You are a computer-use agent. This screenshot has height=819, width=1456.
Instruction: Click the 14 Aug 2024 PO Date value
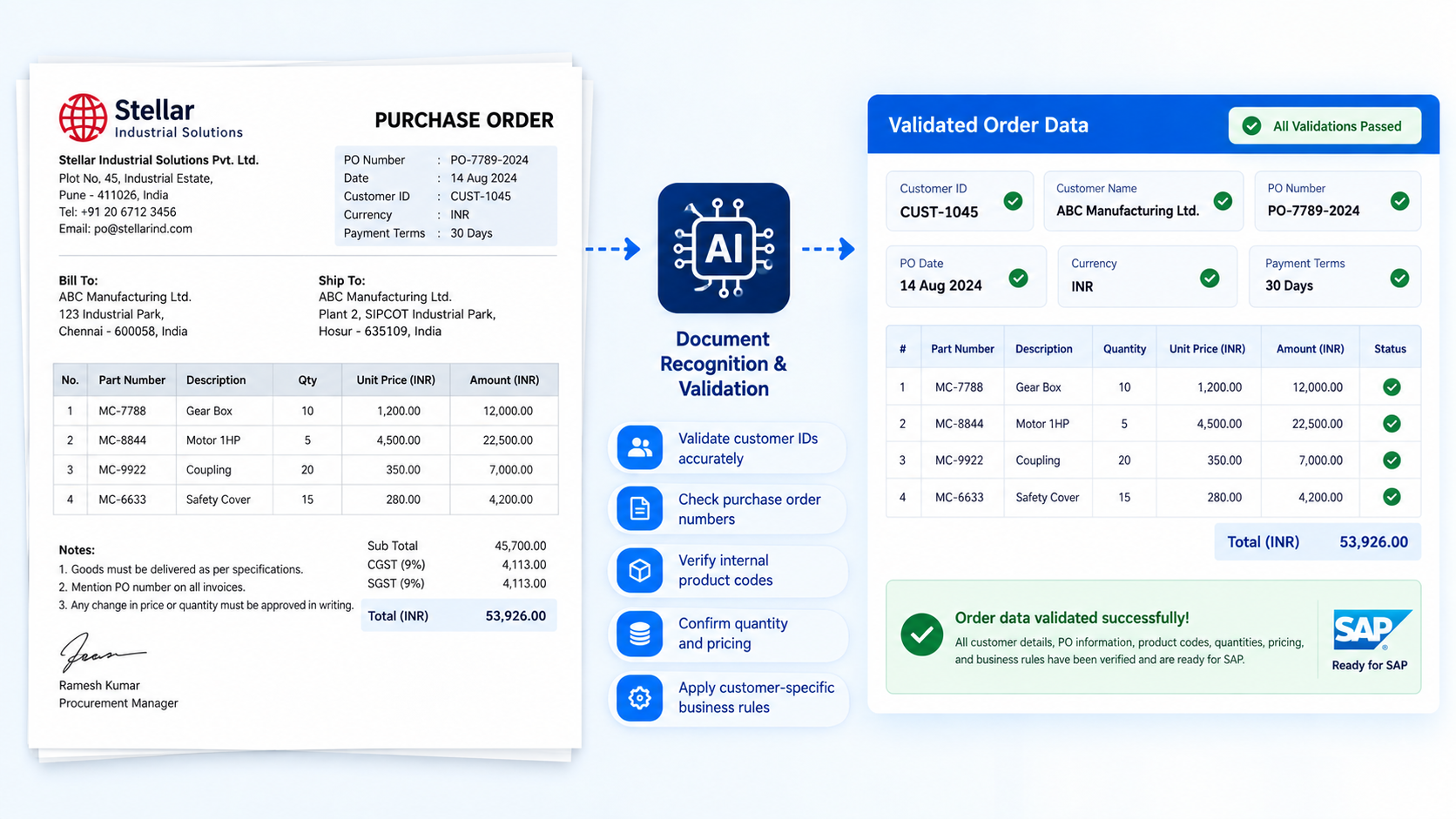click(x=940, y=285)
